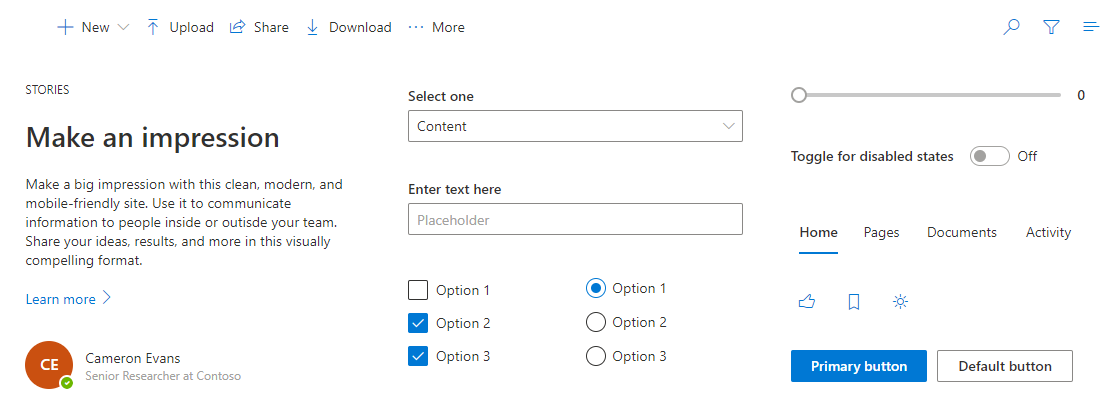The height and width of the screenshot is (410, 1120).
Task: Expand the Select one Content dropdown
Action: coord(575,126)
